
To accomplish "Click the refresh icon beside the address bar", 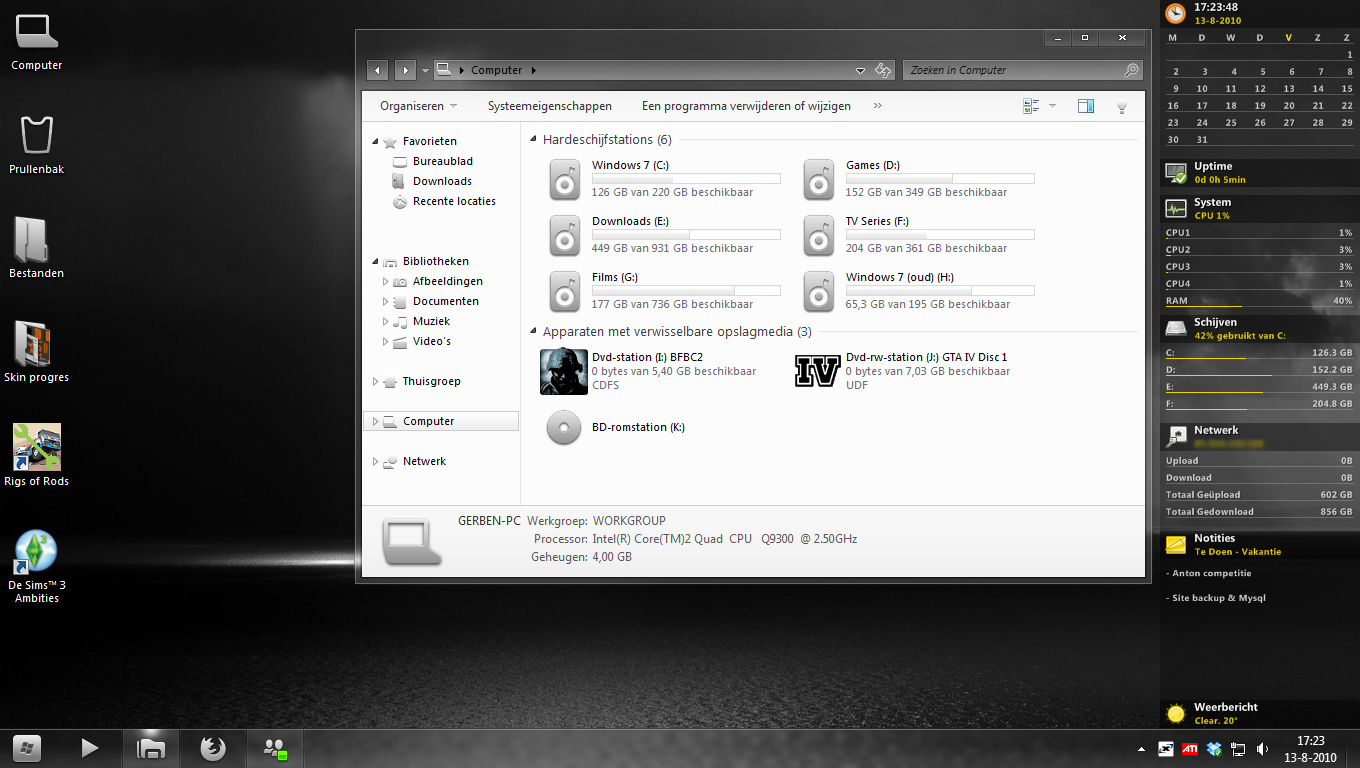I will coord(883,70).
